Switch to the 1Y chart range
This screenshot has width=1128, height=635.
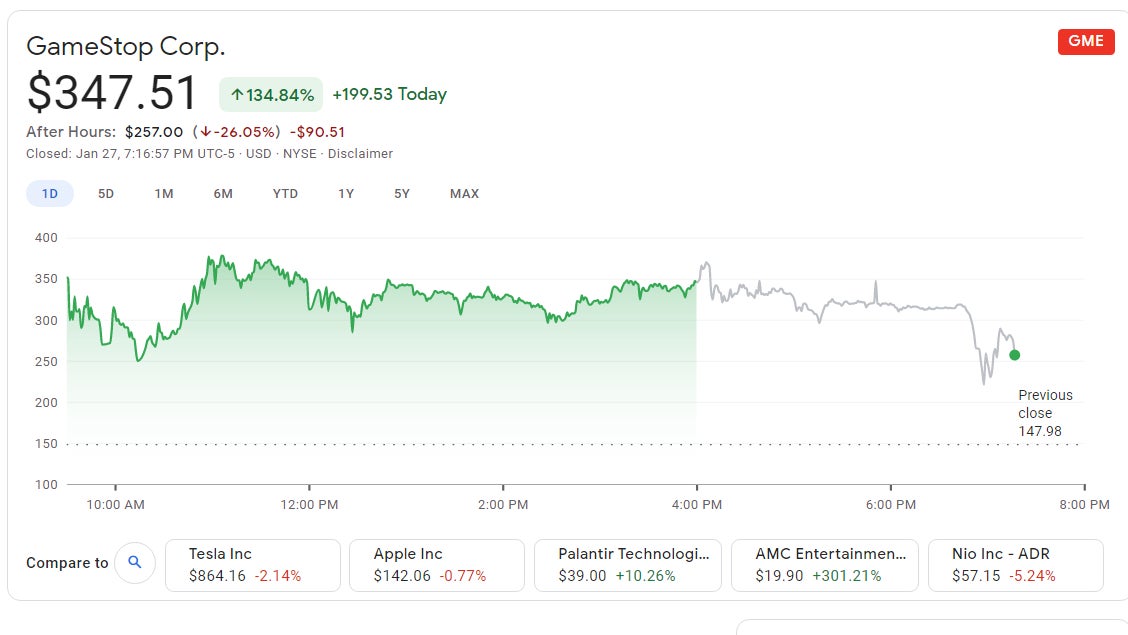click(345, 193)
